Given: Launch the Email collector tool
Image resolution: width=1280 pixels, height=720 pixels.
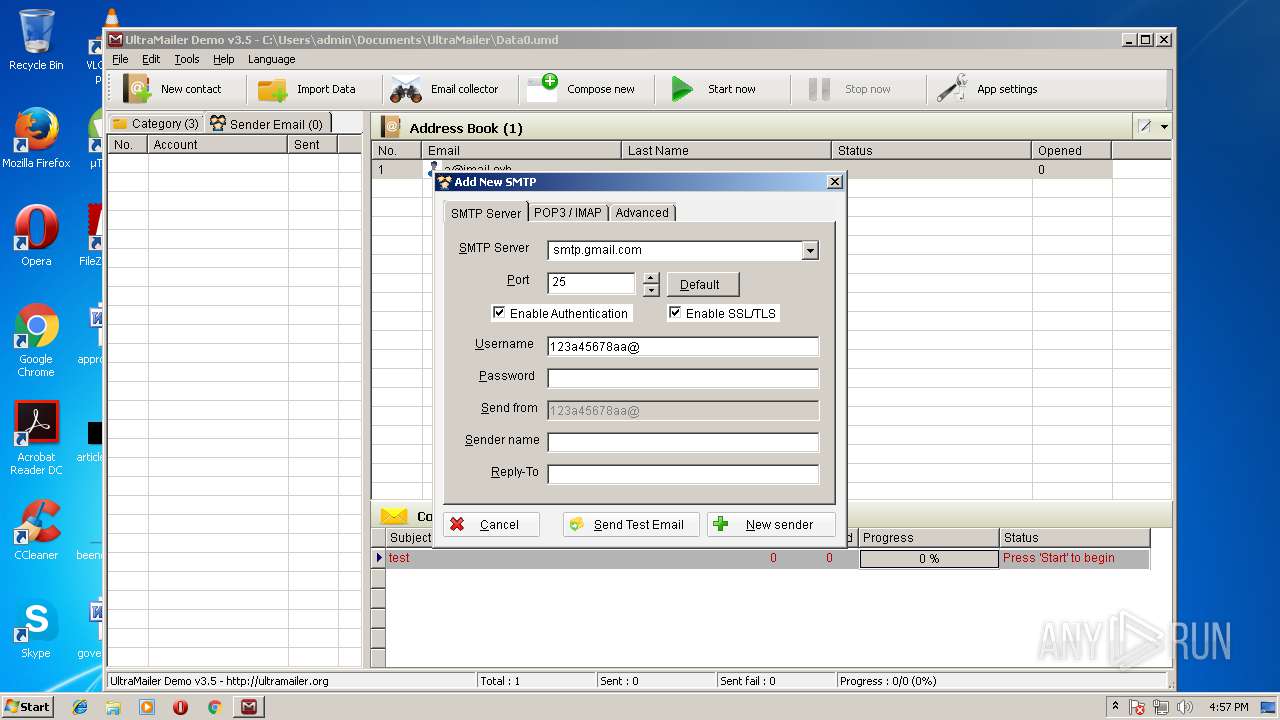Looking at the screenshot, I should click(x=444, y=89).
